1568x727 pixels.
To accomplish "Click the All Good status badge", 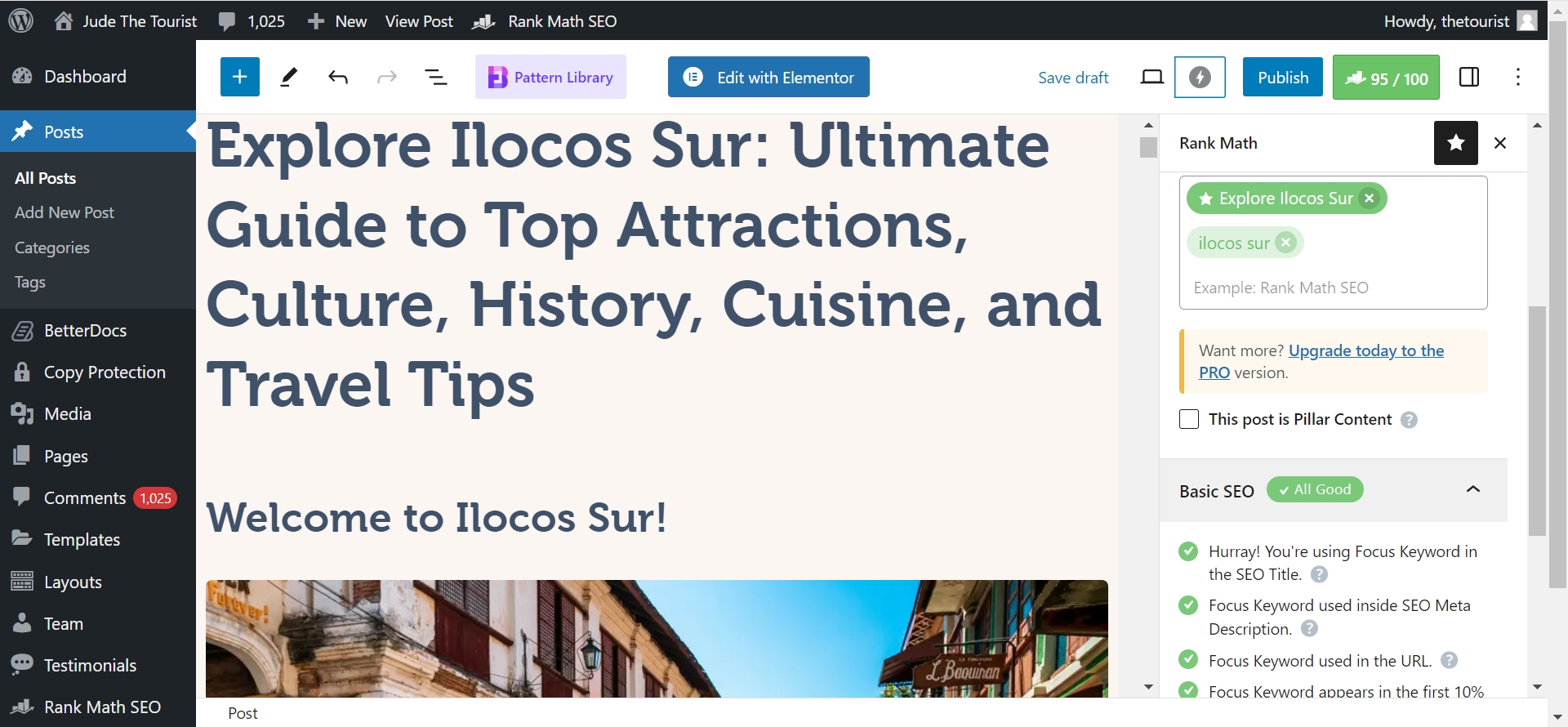I will point(1315,489).
